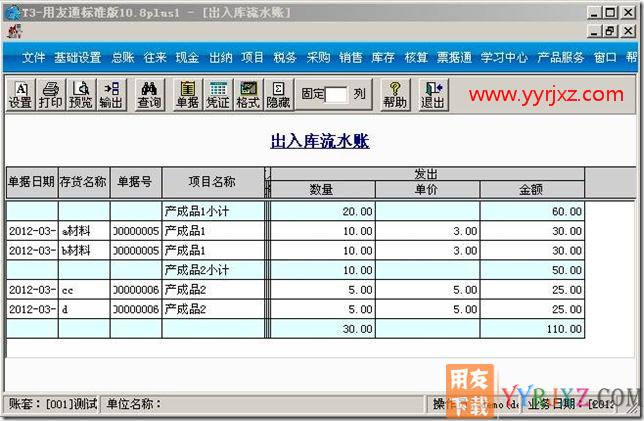Screen dimensions: 644x421
Task: Click the 出入库流水账 report title link
Action: (320, 141)
